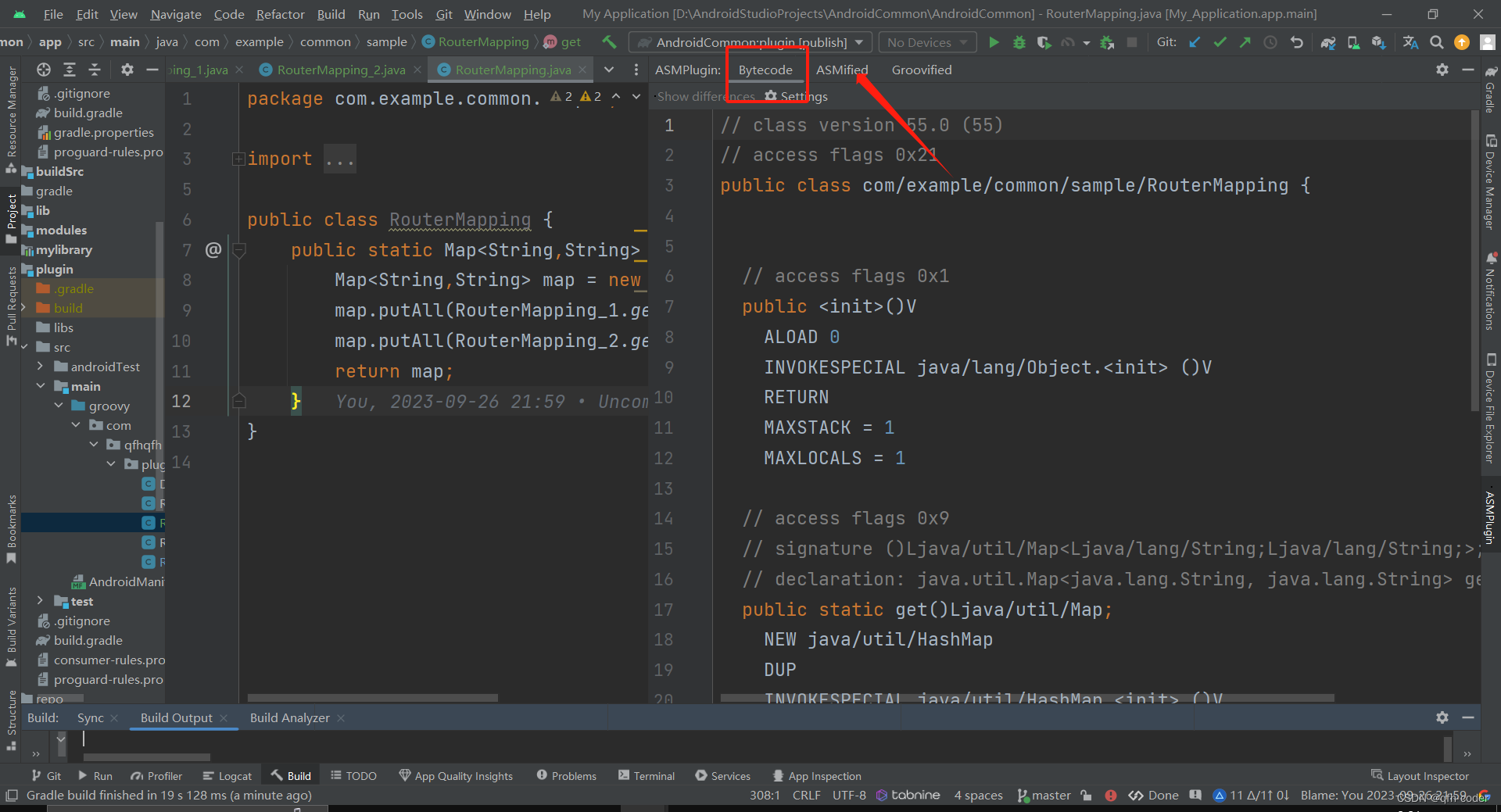The height and width of the screenshot is (812, 1501).
Task: Toggle the read-only lock icon in status bar
Action: coord(1086,796)
